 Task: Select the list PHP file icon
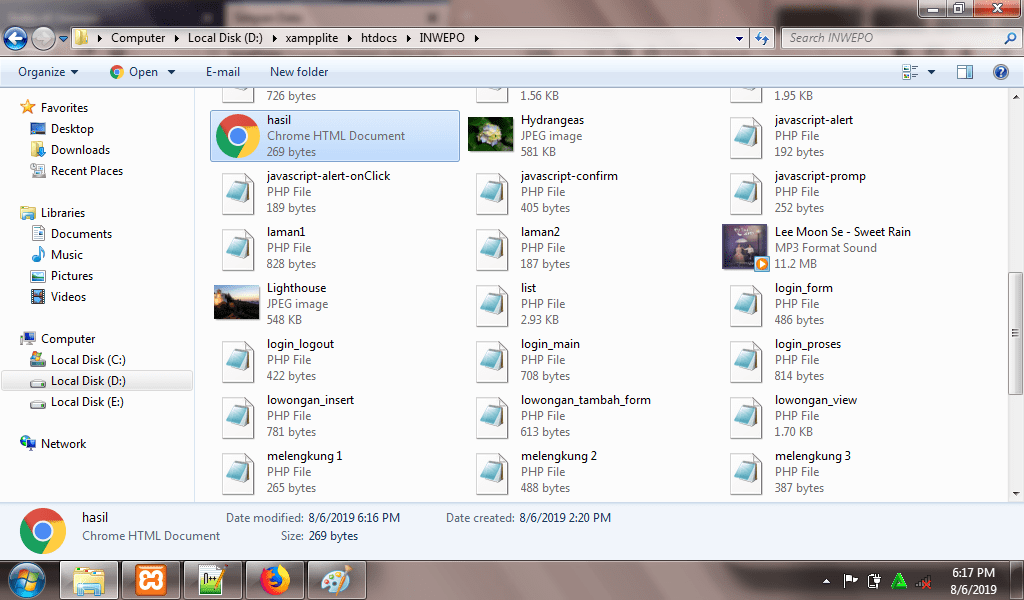[492, 305]
